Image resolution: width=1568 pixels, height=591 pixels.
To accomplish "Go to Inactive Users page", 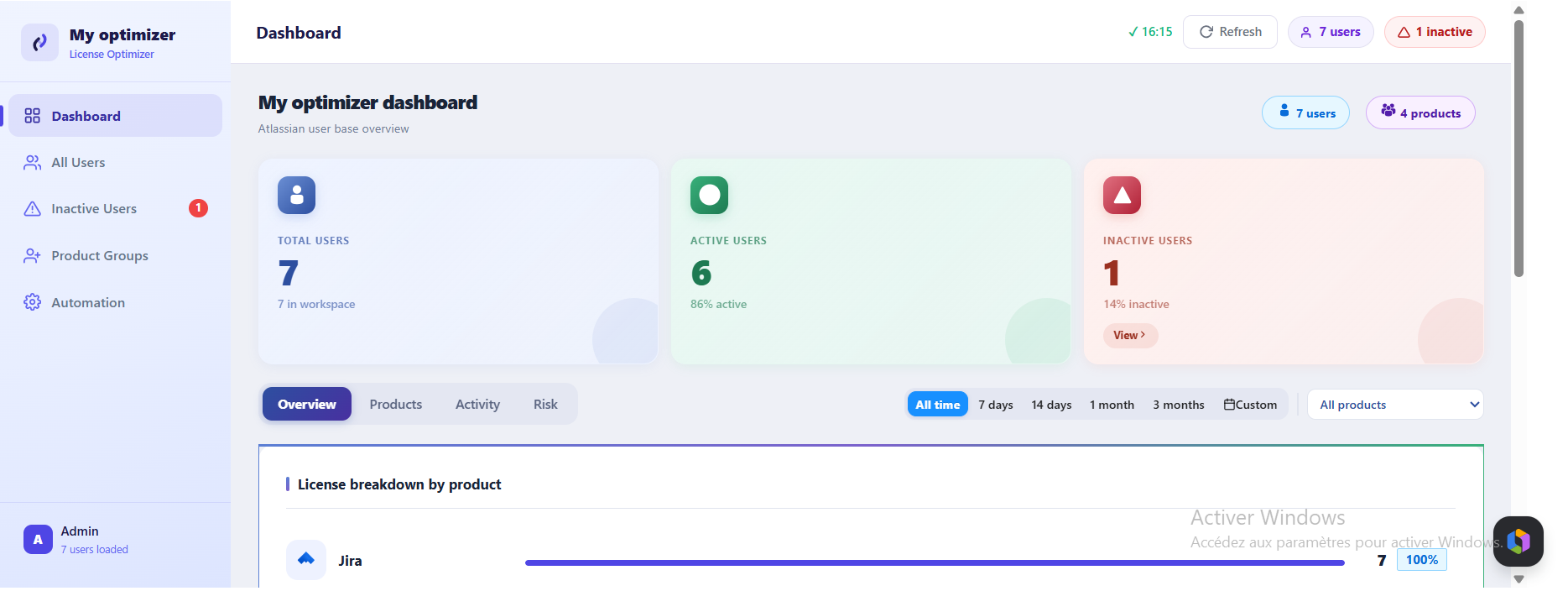I will click(115, 209).
